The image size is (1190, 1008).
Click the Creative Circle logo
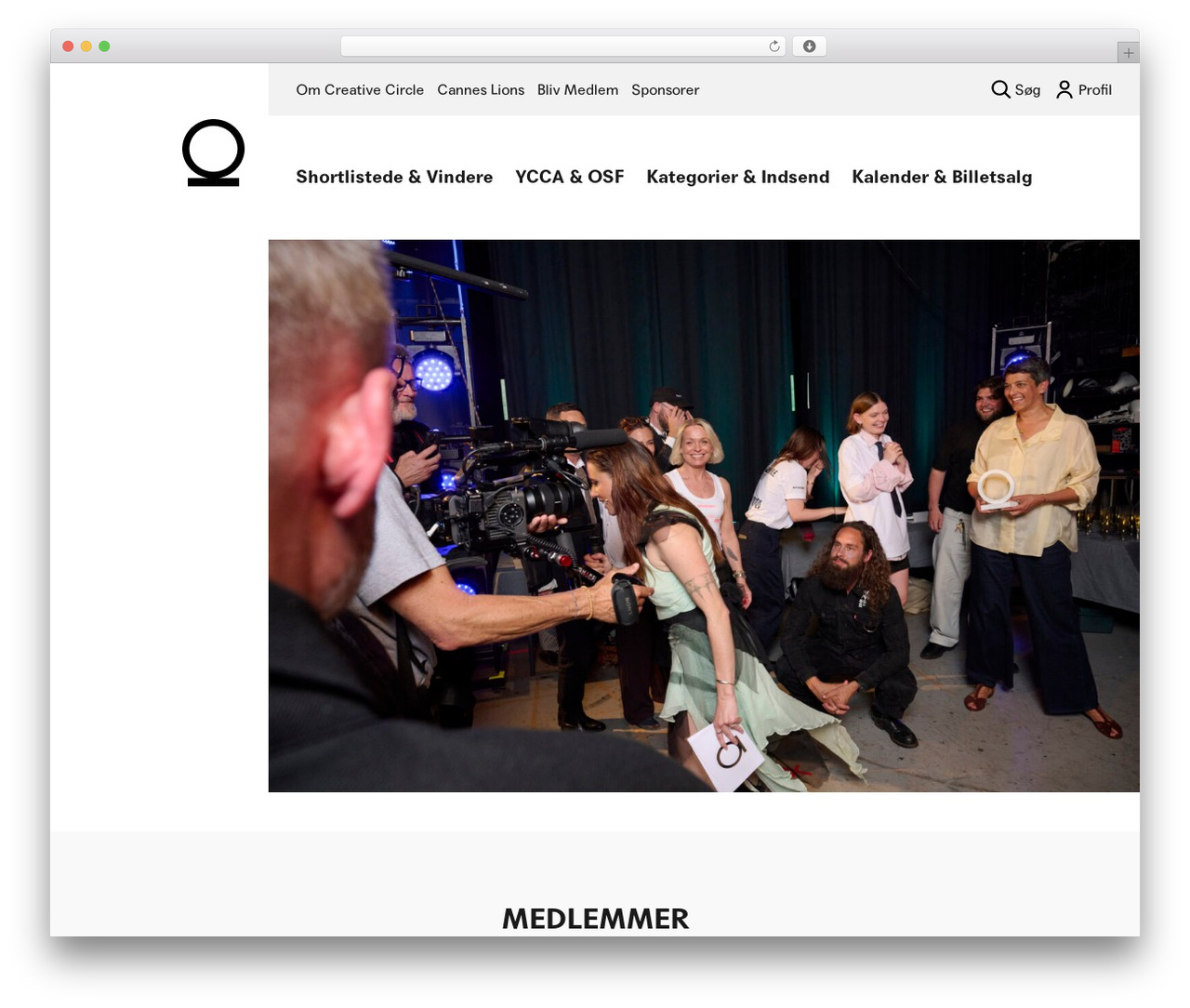click(213, 153)
